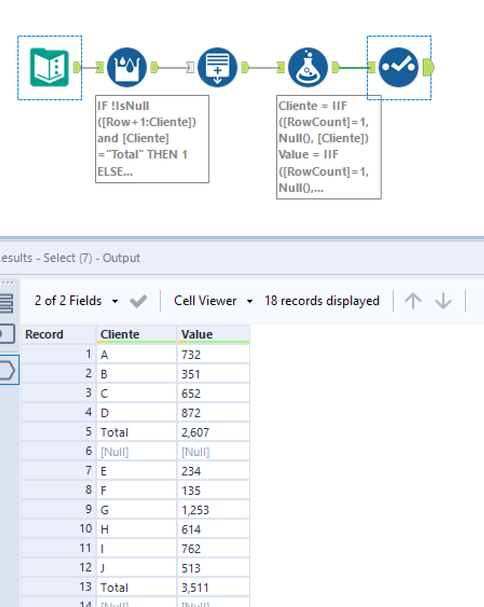Image resolution: width=484 pixels, height=607 pixels.
Task: Select the Generate Rows tool node
Action: 217,67
